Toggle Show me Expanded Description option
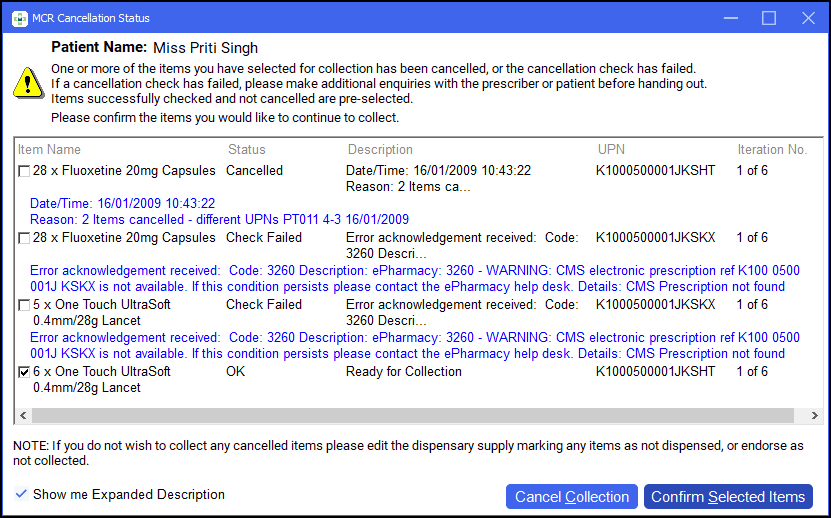The width and height of the screenshot is (831, 518). [22, 494]
